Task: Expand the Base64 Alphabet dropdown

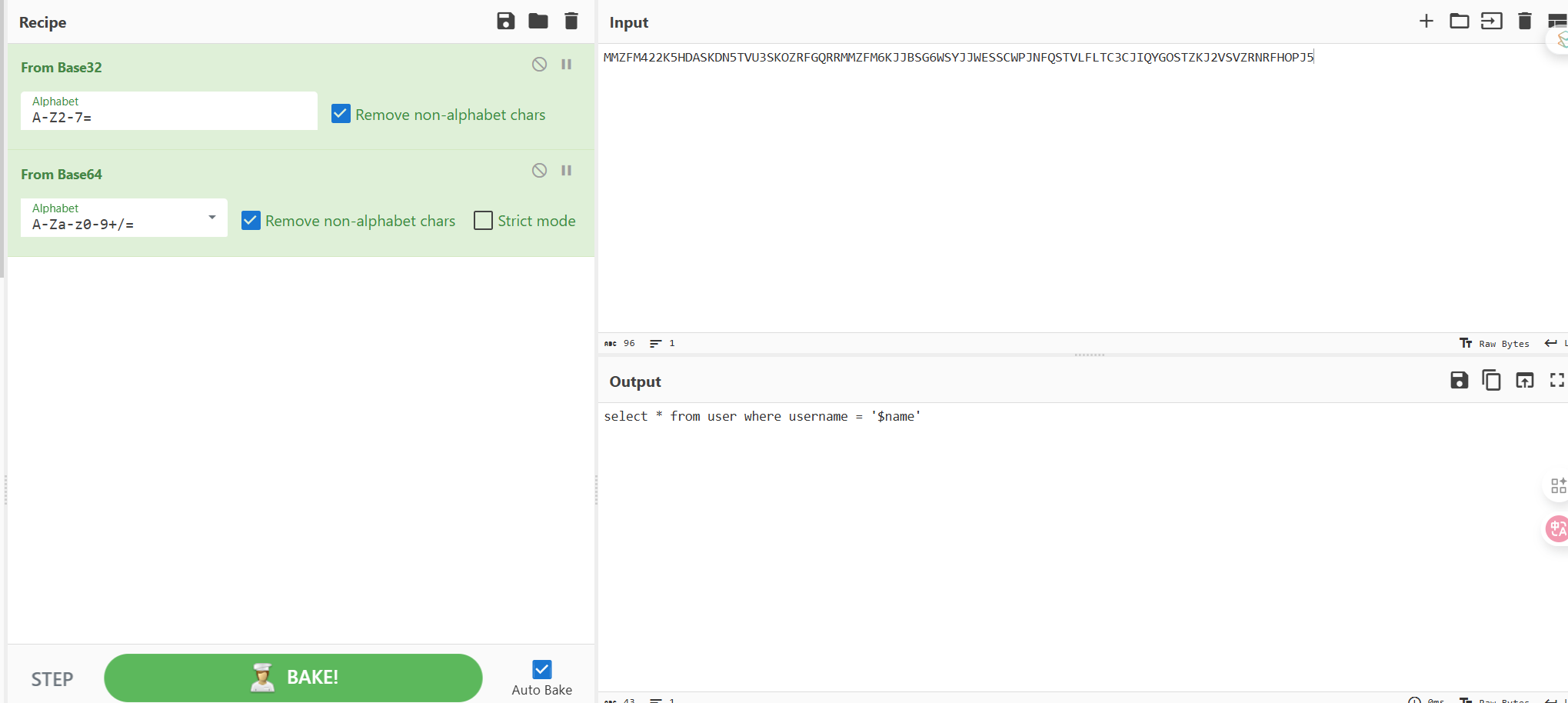Action: click(x=211, y=218)
